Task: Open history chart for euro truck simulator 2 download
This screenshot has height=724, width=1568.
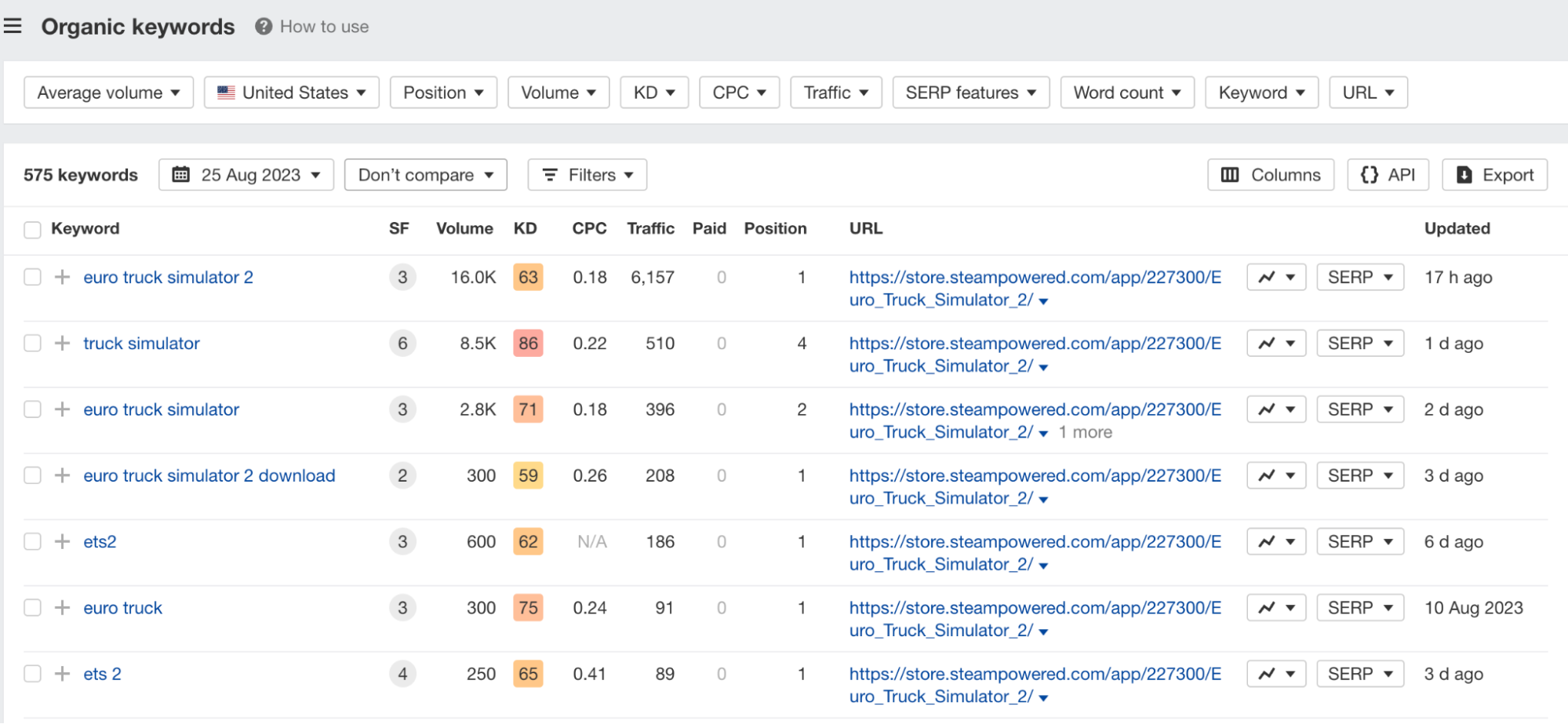Action: (1276, 475)
